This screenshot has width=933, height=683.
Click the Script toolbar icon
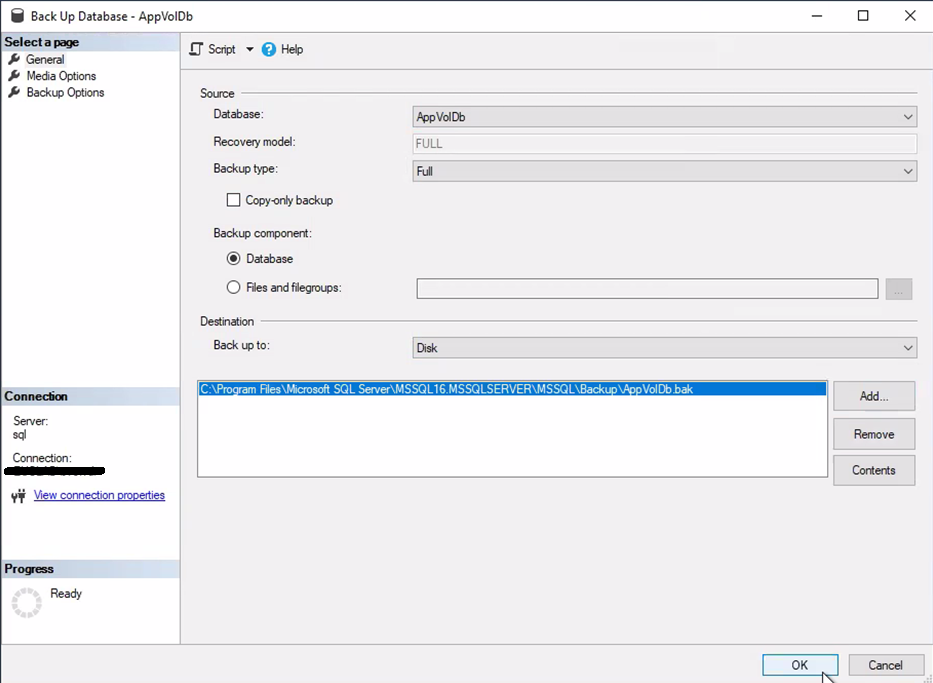(196, 49)
